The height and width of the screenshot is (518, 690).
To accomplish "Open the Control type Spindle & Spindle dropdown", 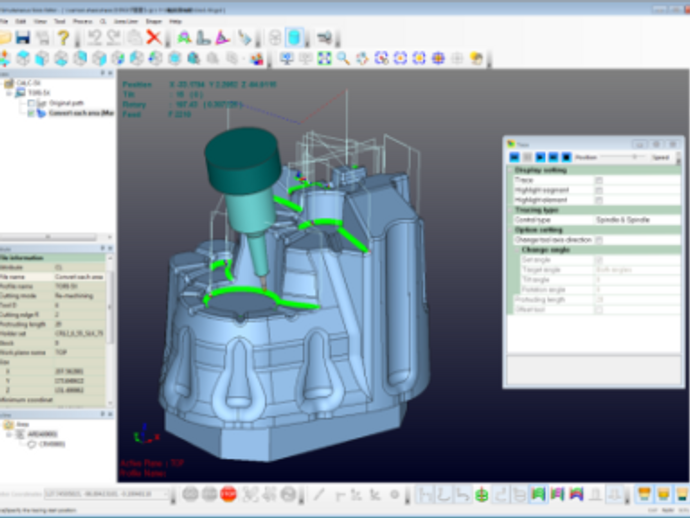I will coord(637,220).
